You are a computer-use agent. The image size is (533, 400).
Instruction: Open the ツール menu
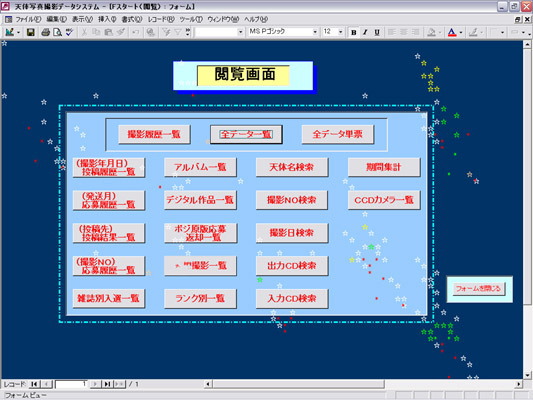pyautogui.click(x=191, y=19)
